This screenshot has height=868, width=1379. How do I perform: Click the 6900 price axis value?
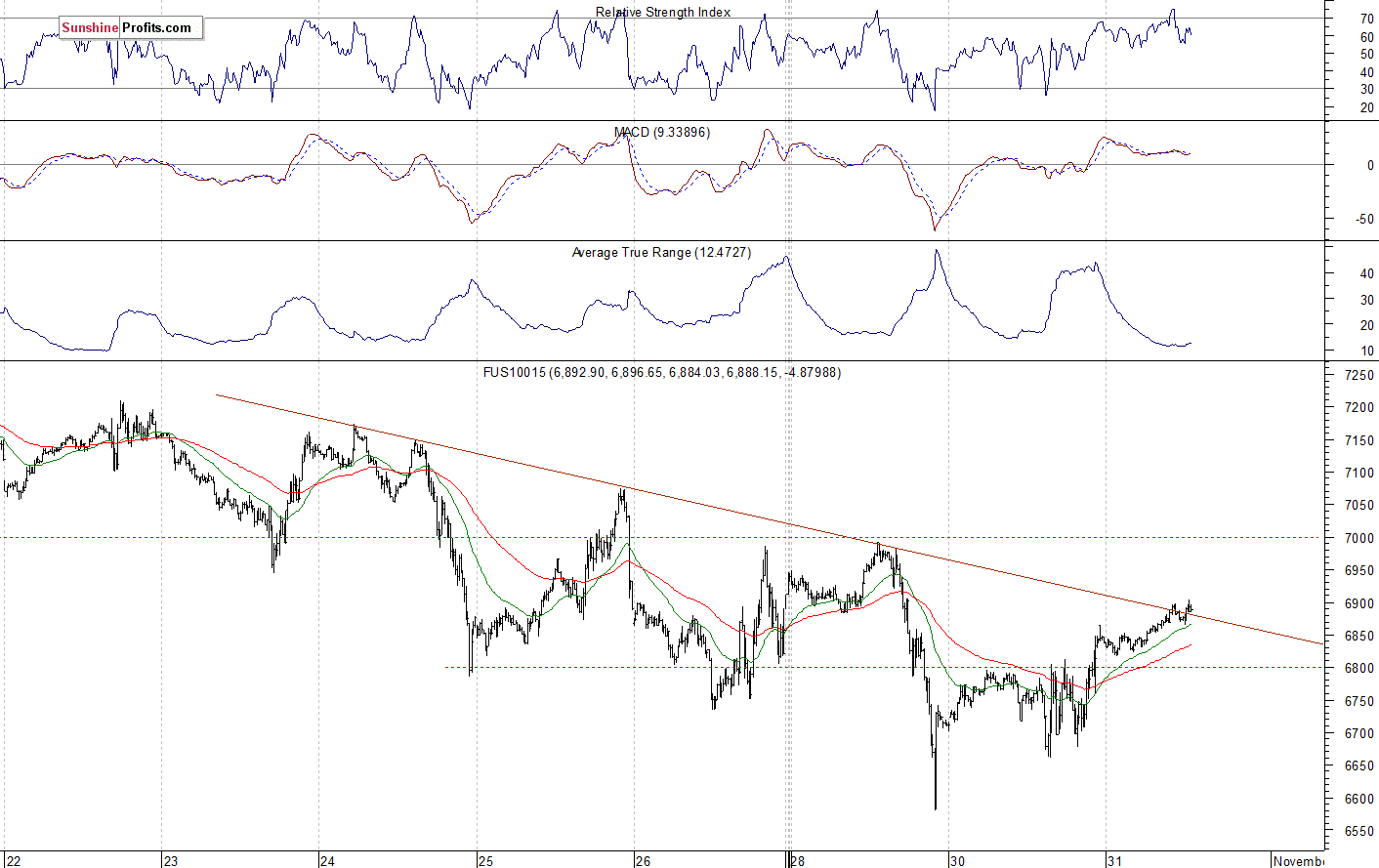tap(1358, 603)
